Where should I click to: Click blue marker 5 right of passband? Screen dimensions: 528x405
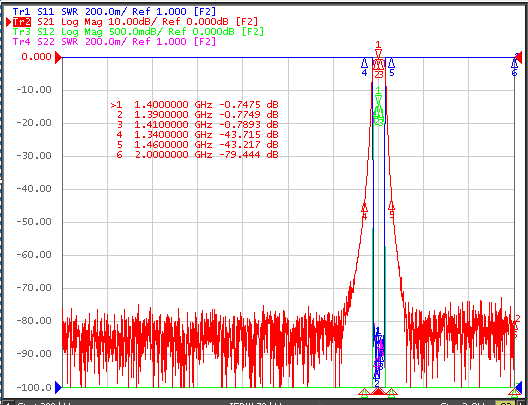(391, 67)
